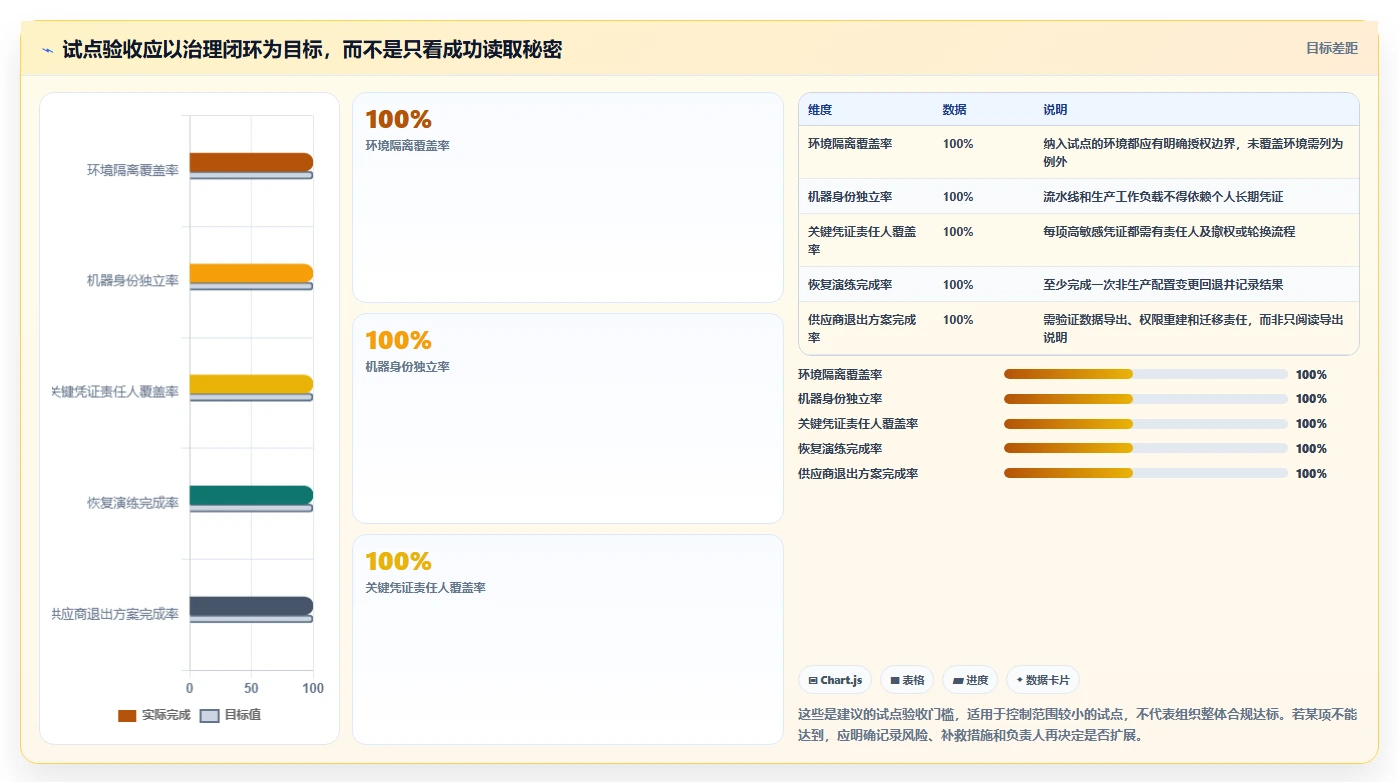The image size is (1399, 782).
Task: Click the 关键凭证责任人覆盖率 progress bar
Action: point(1146,424)
